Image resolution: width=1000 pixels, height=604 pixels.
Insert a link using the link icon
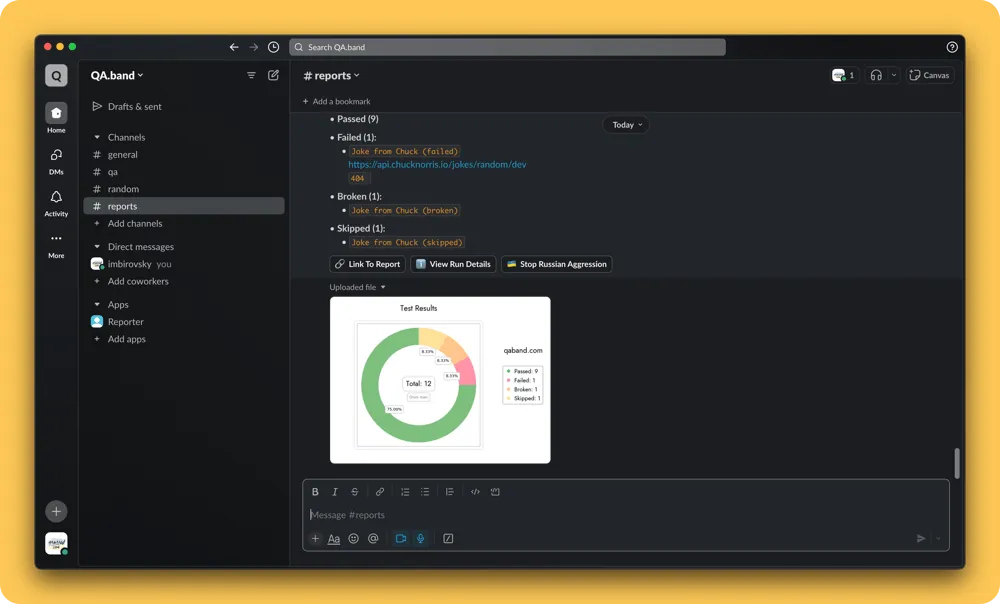click(380, 492)
